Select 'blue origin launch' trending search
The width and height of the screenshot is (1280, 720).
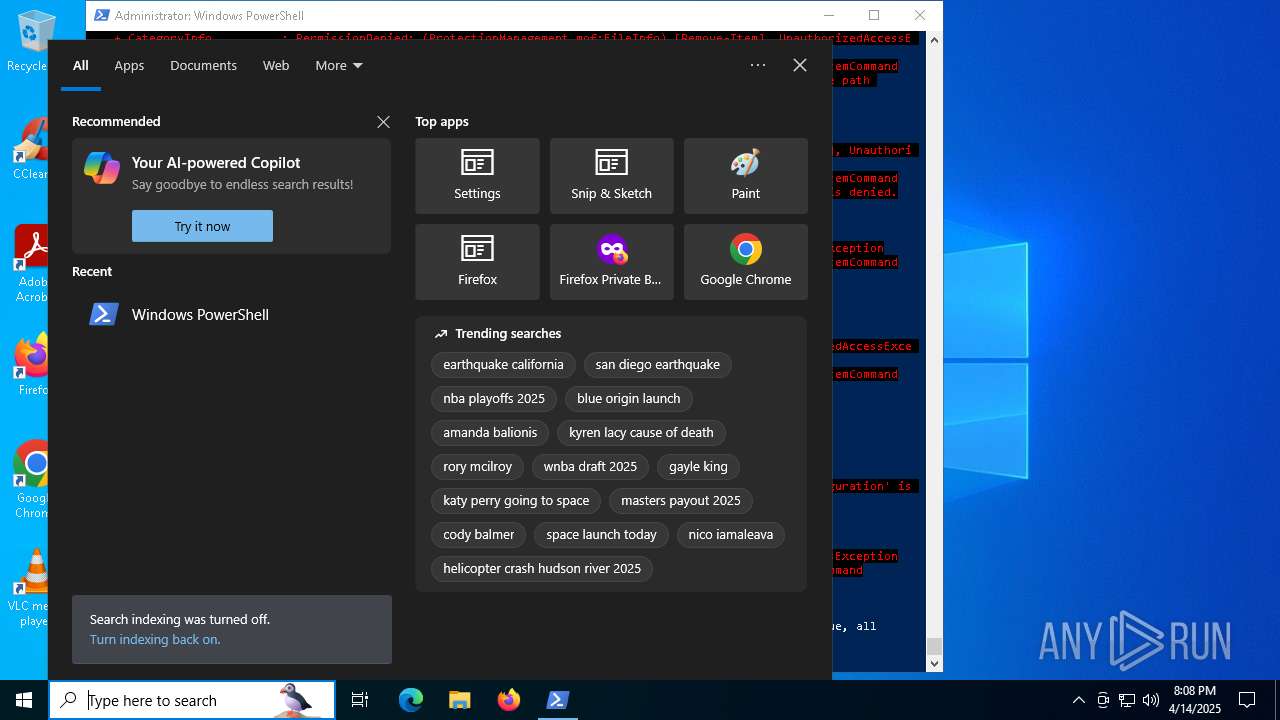[628, 399]
